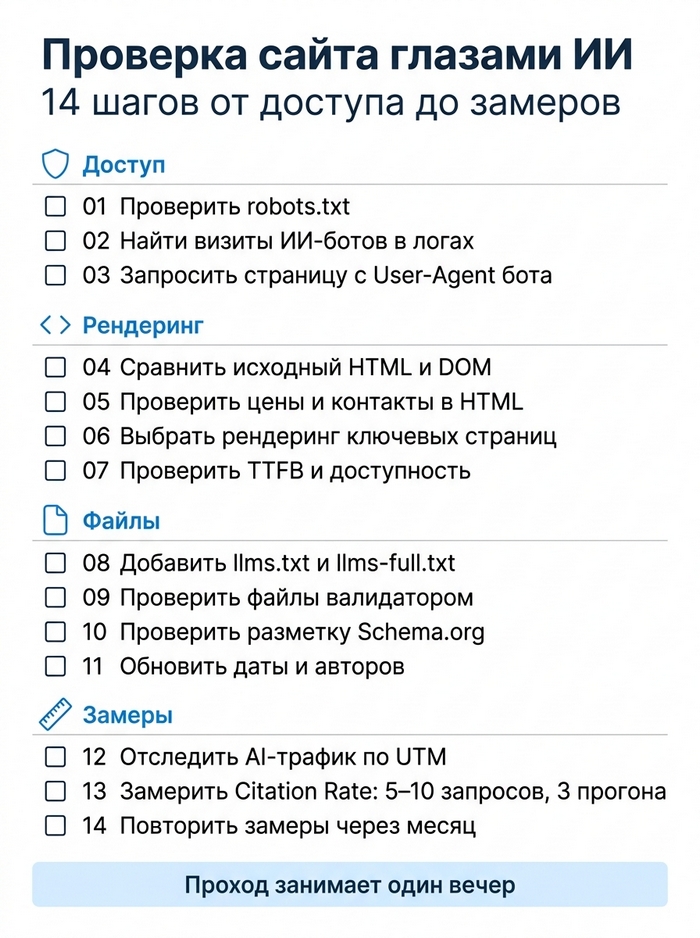Check the box for Проверить robots.txt

[x=56, y=206]
